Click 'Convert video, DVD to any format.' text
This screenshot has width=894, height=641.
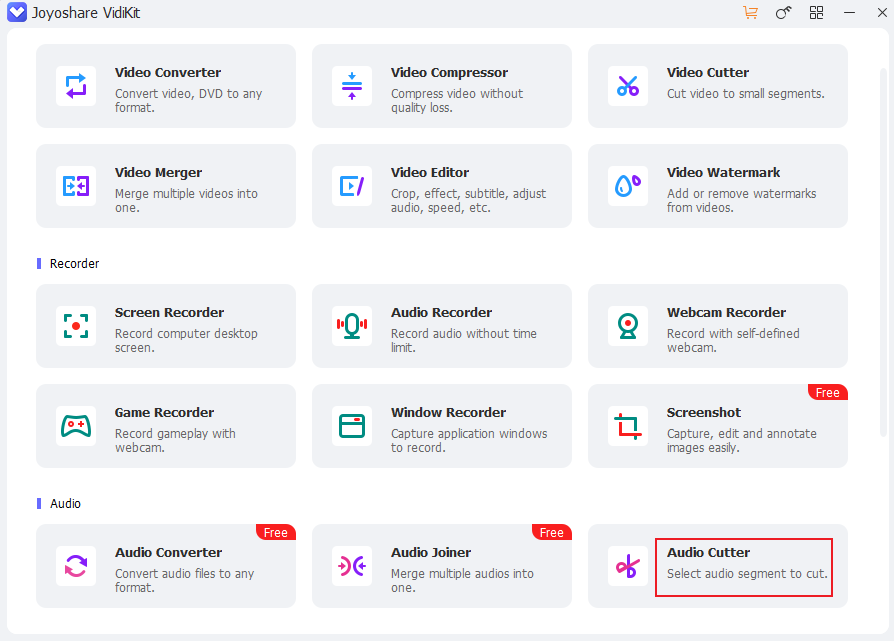tap(188, 100)
